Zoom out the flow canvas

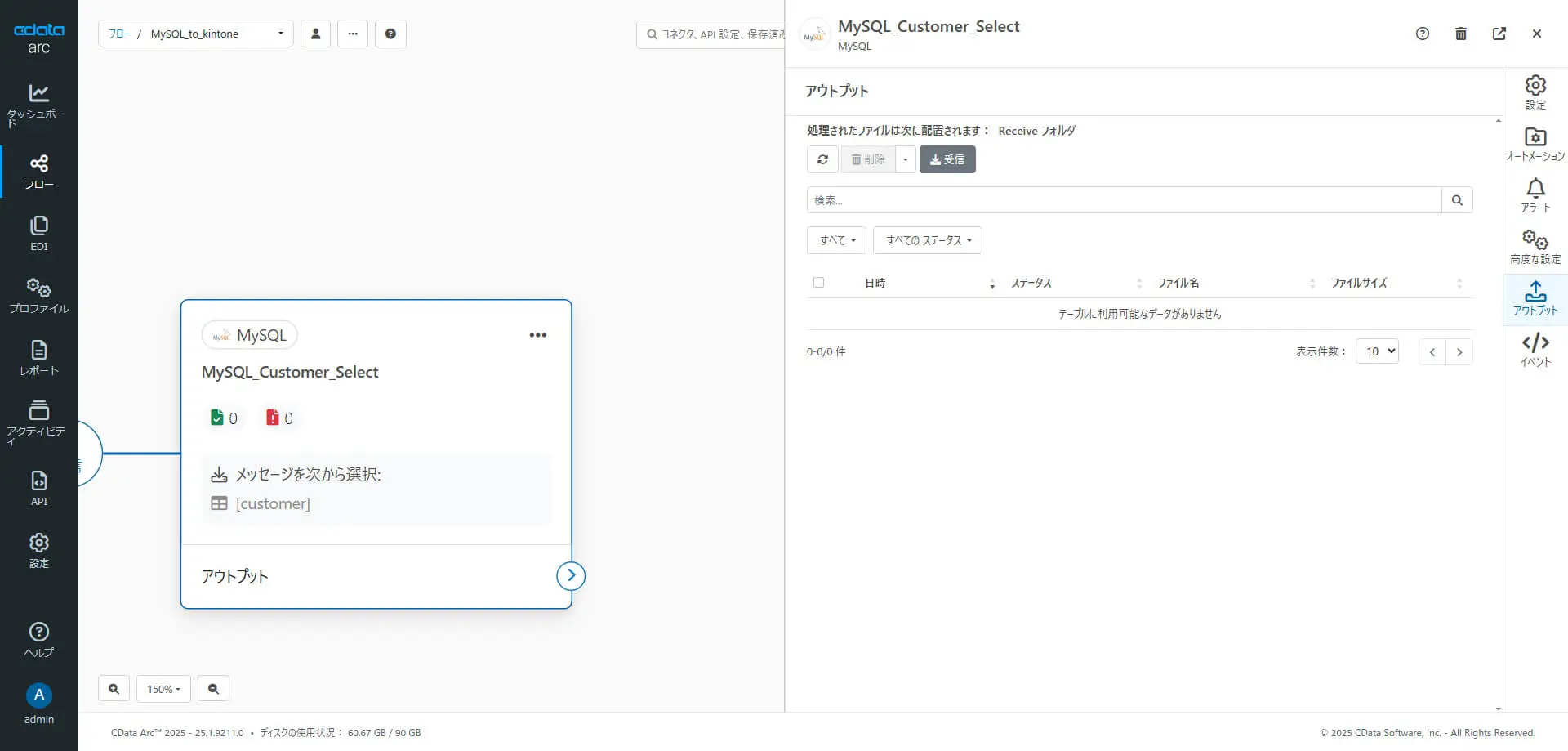(x=213, y=689)
